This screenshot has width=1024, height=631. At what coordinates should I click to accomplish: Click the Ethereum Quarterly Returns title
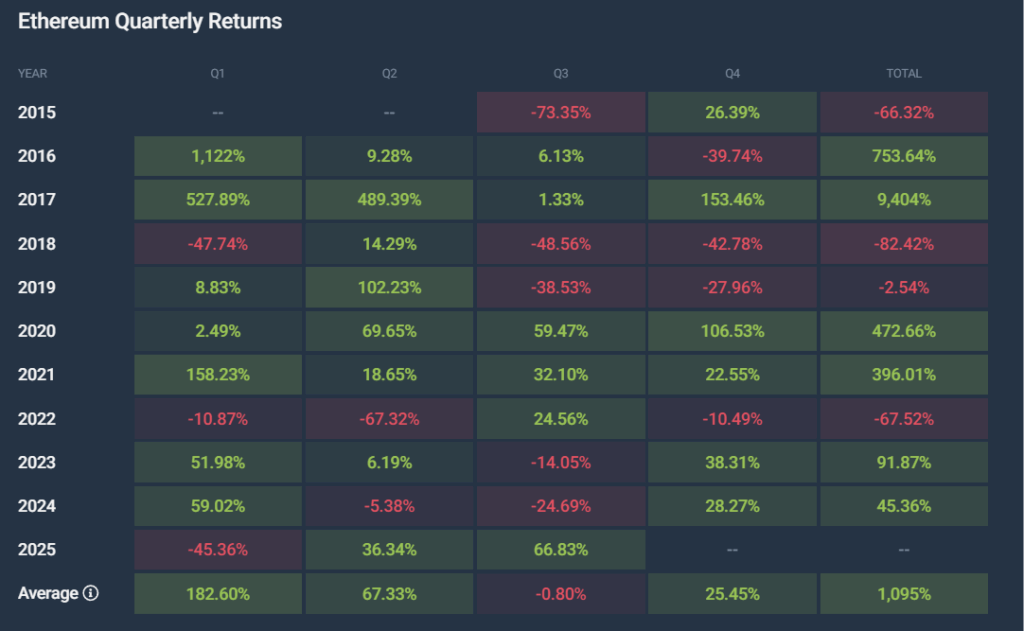click(x=150, y=21)
